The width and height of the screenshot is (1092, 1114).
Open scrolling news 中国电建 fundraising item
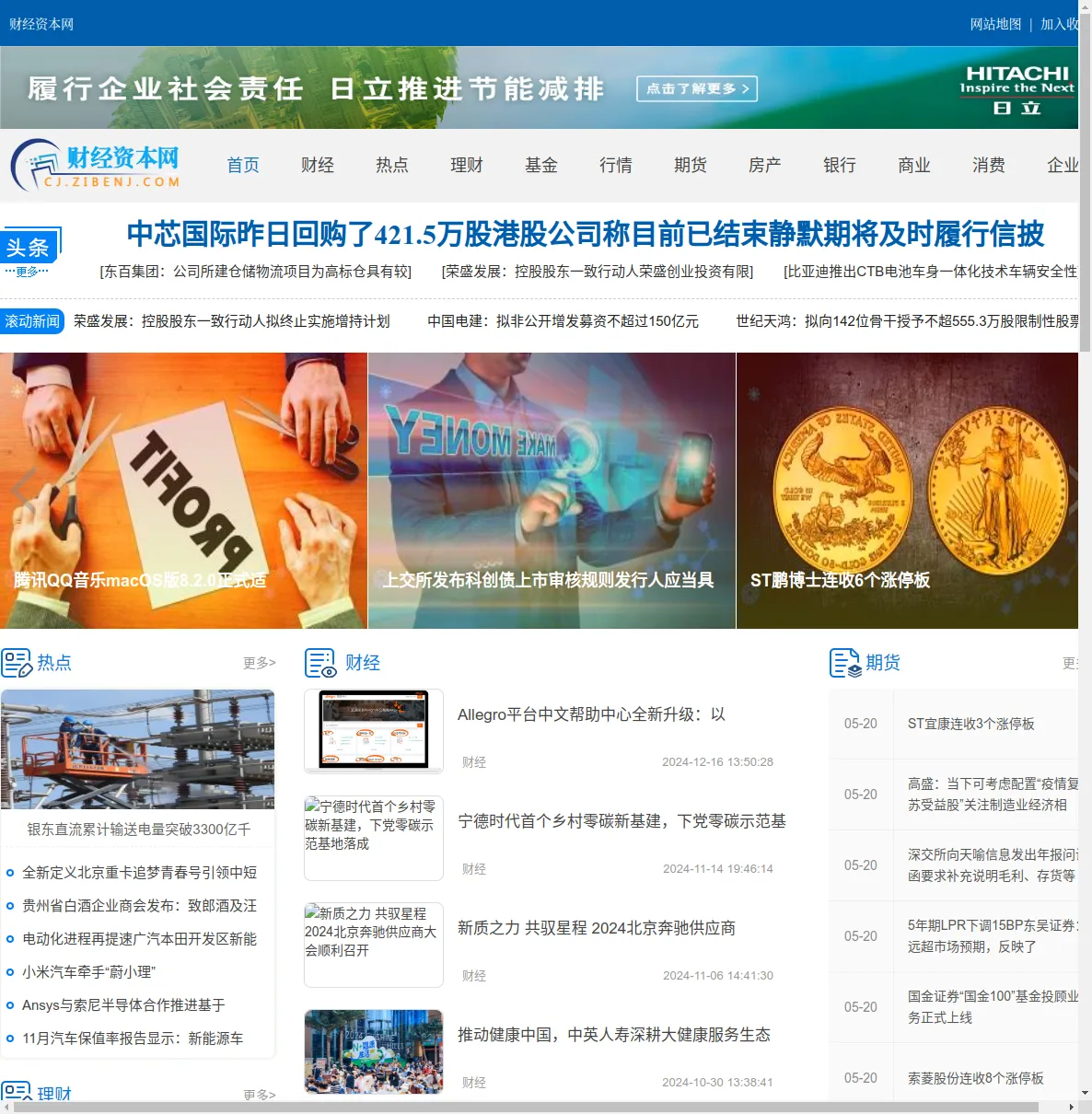click(x=563, y=321)
